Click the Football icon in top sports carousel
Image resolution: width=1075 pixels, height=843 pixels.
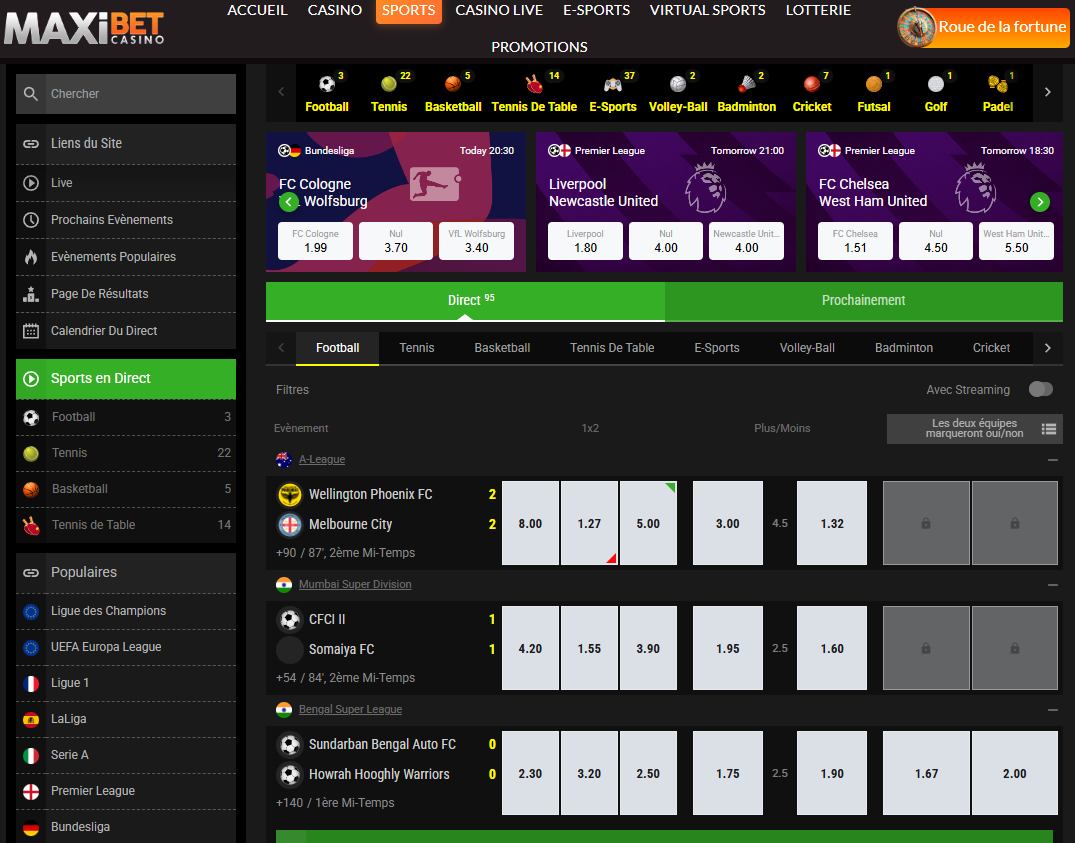(327, 84)
